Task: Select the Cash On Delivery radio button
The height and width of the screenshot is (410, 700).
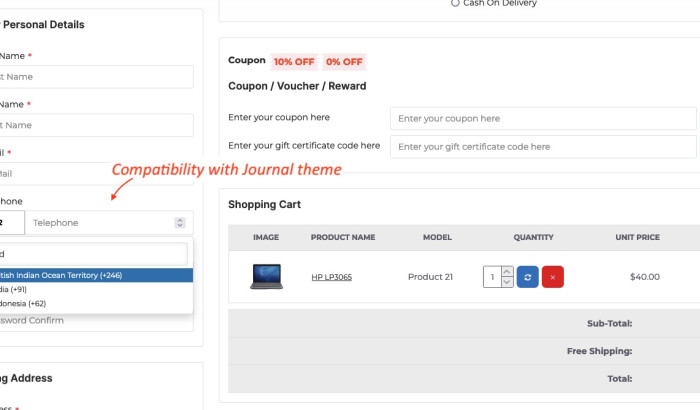Action: coord(455,3)
